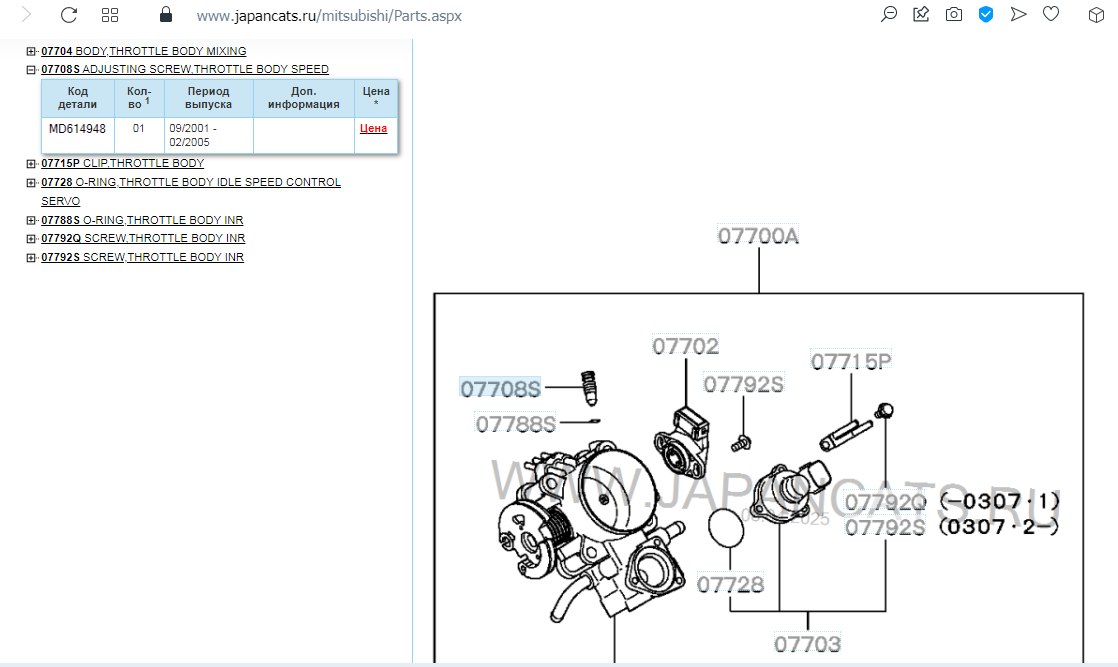Click the Кол-во column header

click(139, 98)
